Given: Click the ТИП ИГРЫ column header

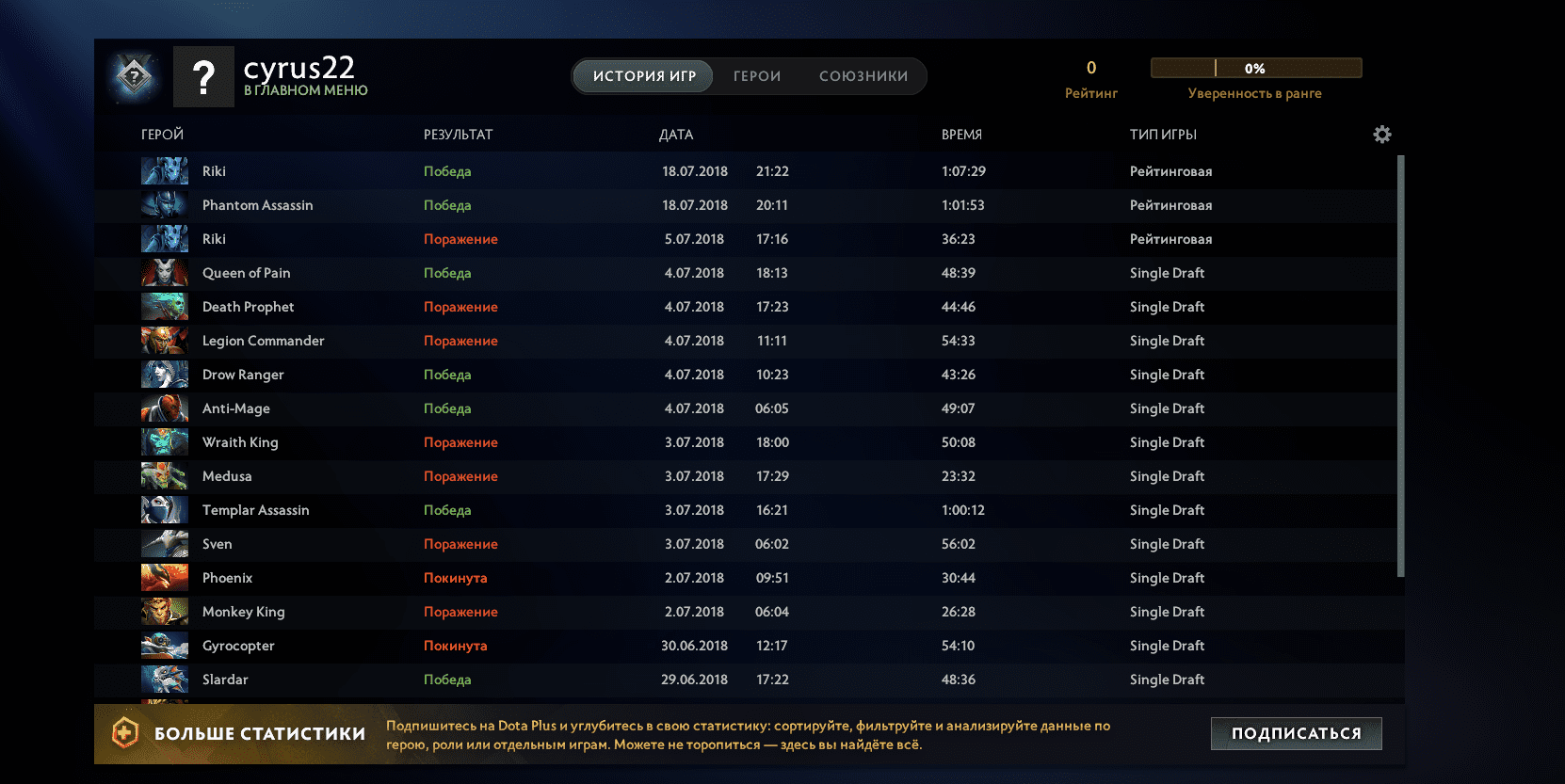Looking at the screenshot, I should click(x=1163, y=135).
